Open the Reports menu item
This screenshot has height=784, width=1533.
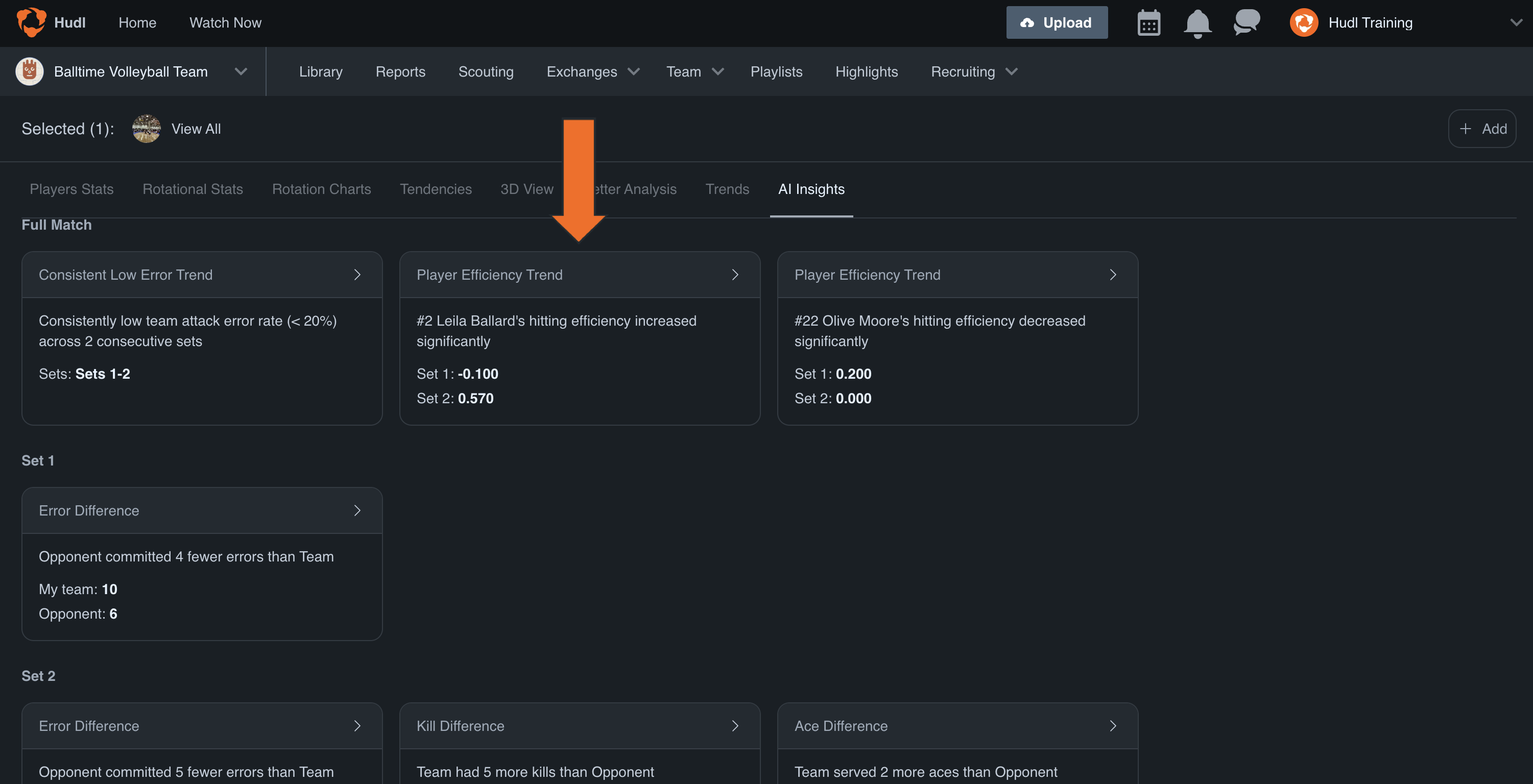(400, 71)
